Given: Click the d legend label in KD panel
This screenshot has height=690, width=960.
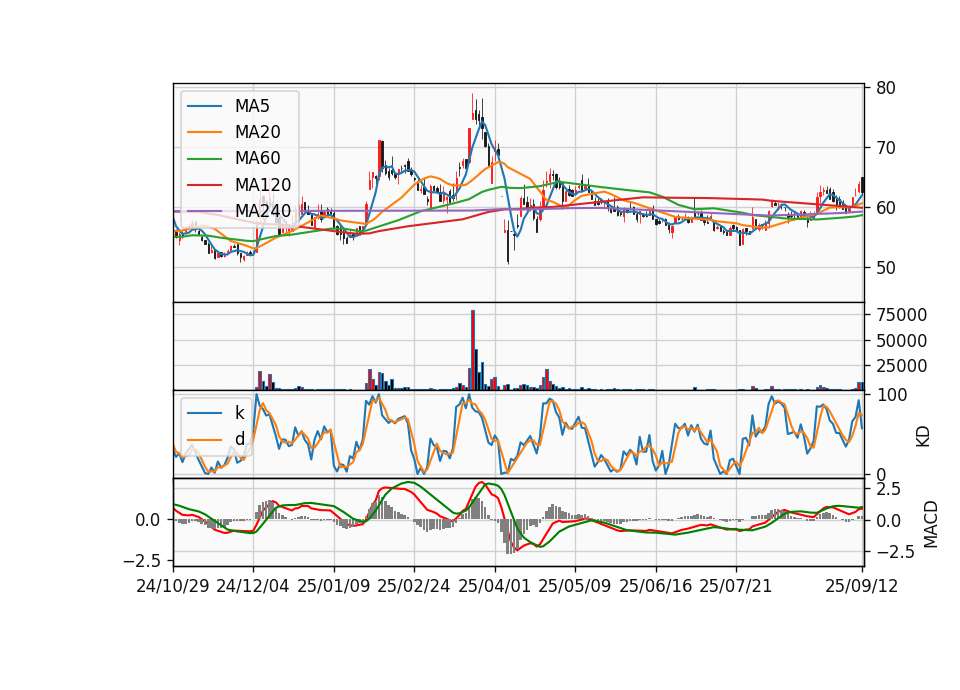Looking at the screenshot, I should coord(240,439).
